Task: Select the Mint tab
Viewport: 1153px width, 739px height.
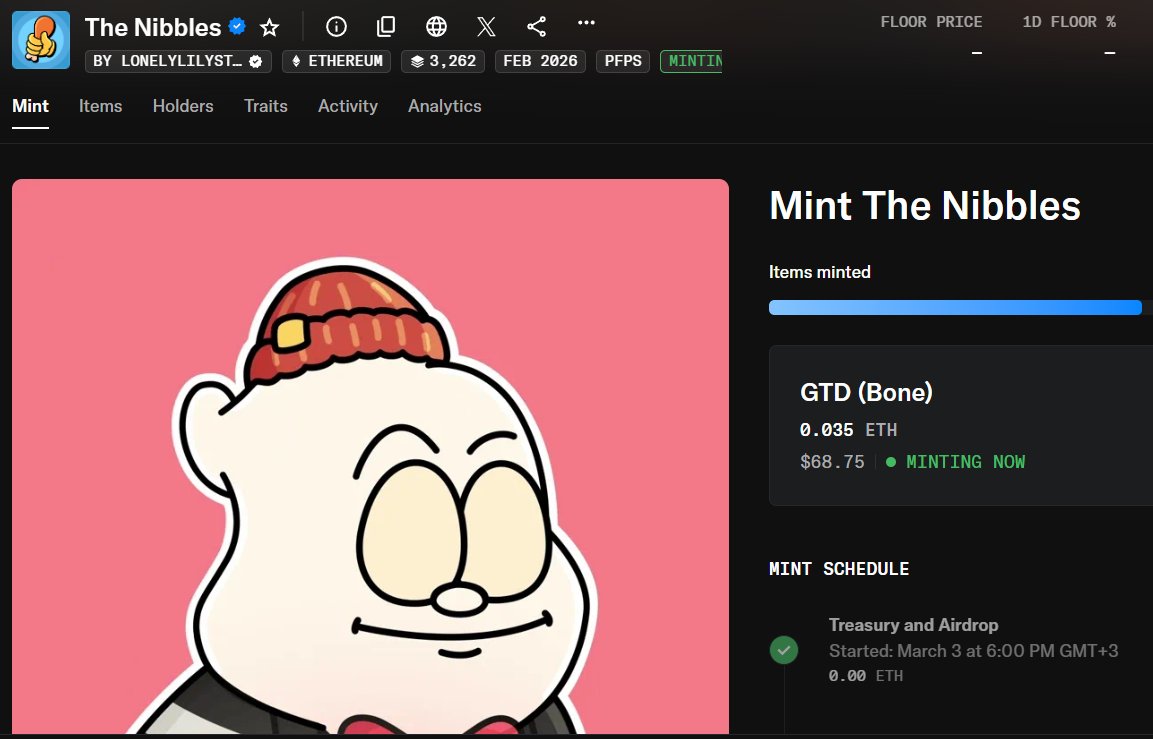Action: (x=30, y=106)
